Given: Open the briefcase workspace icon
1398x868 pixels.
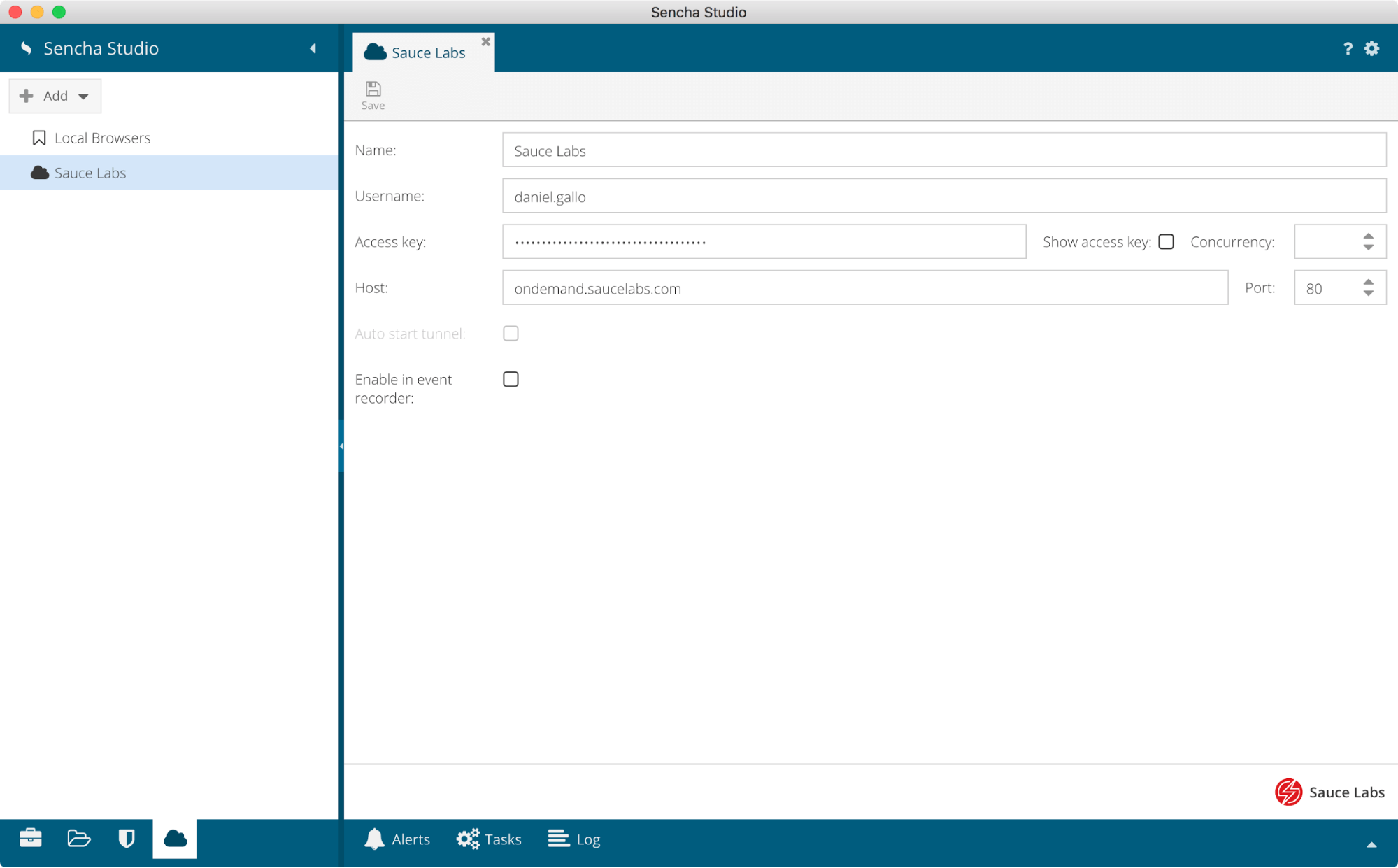Looking at the screenshot, I should tap(31, 838).
